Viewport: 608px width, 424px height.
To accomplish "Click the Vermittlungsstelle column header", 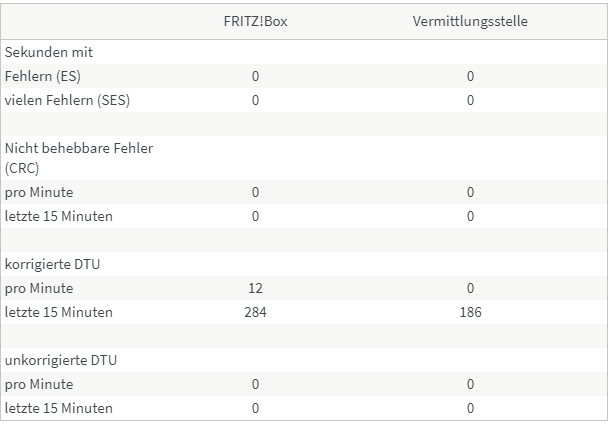I will (x=470, y=21).
